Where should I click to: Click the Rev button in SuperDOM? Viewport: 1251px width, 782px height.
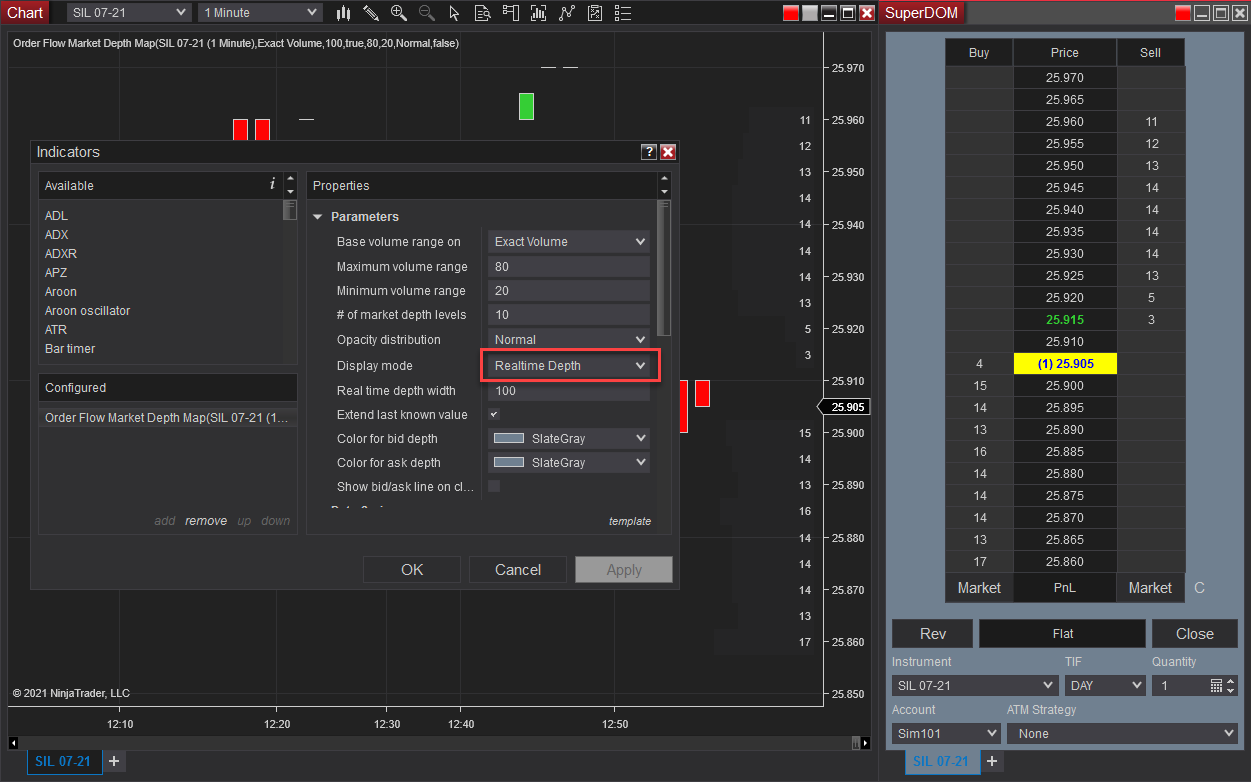(933, 634)
